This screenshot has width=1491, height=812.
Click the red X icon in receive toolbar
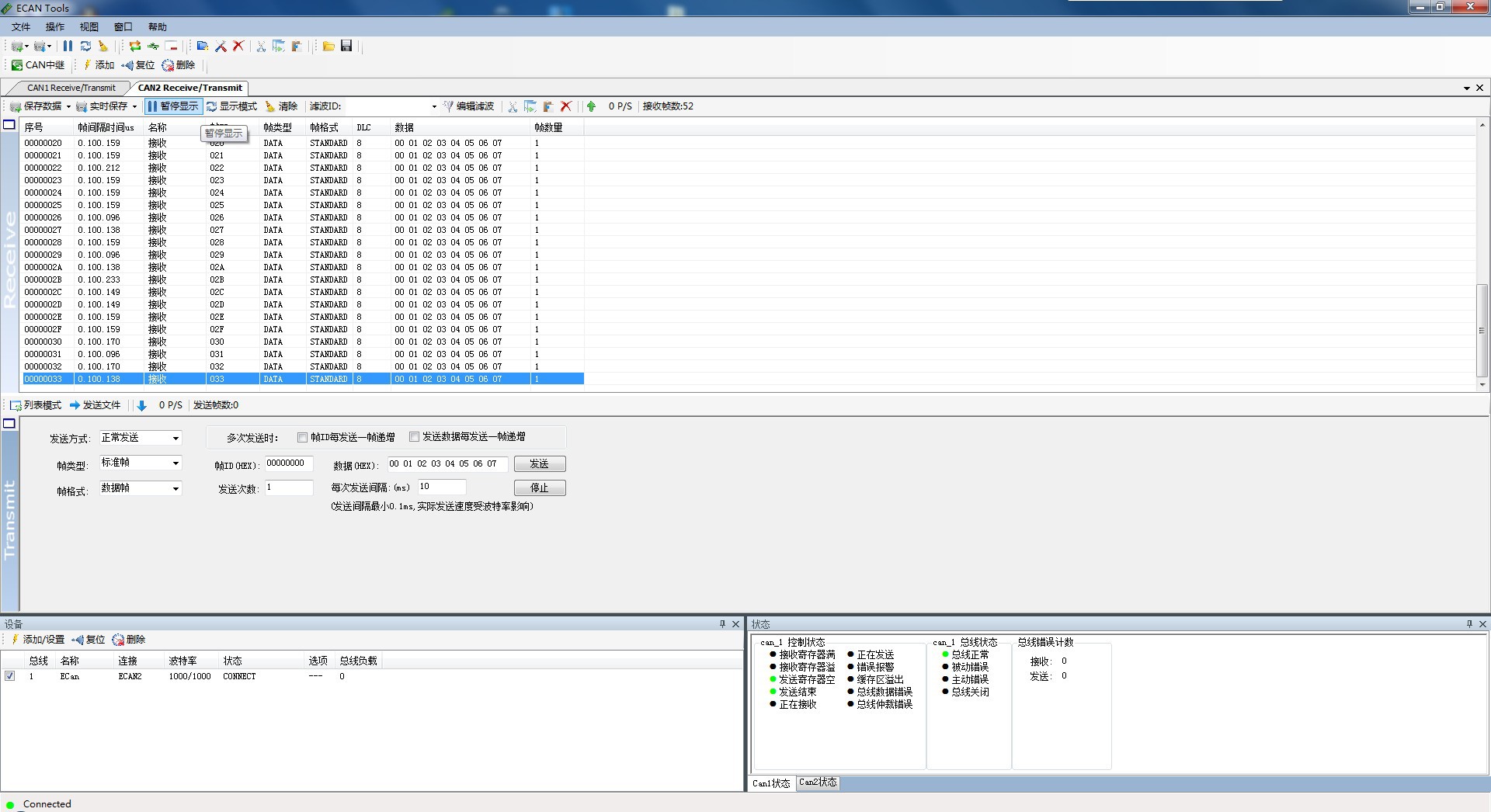click(x=566, y=106)
